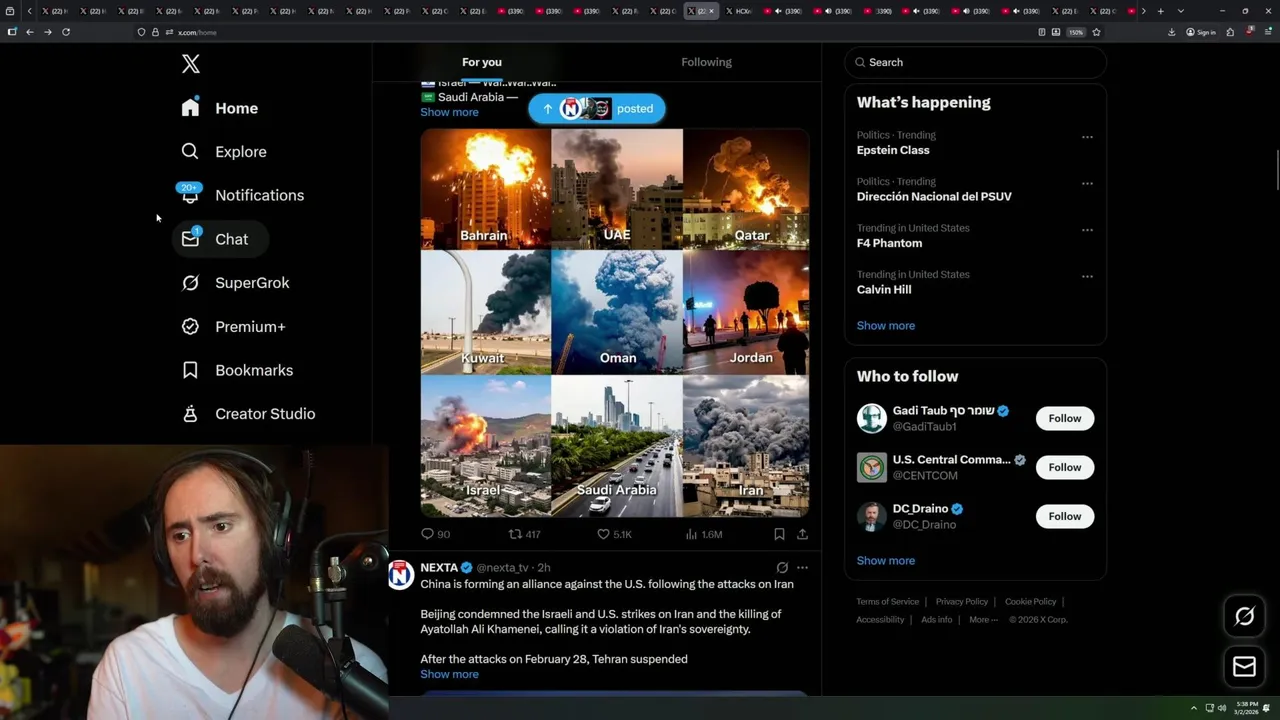Bookmark page with star icon
The width and height of the screenshot is (1280, 720).
pyautogui.click(x=1096, y=32)
